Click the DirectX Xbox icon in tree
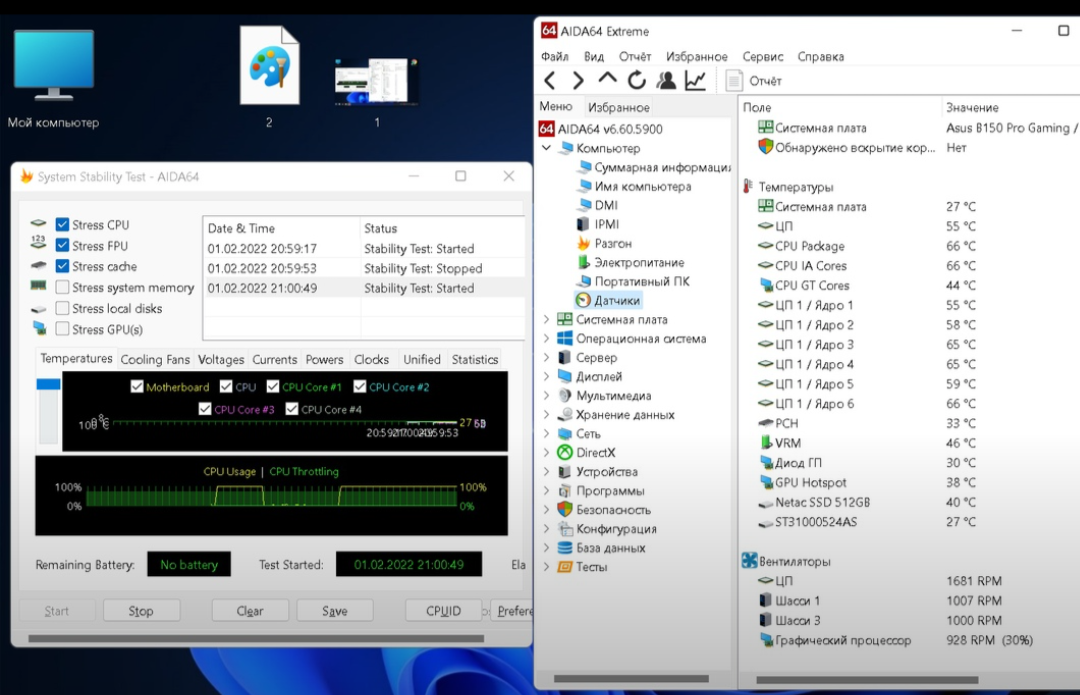The height and width of the screenshot is (695, 1080). pos(565,453)
